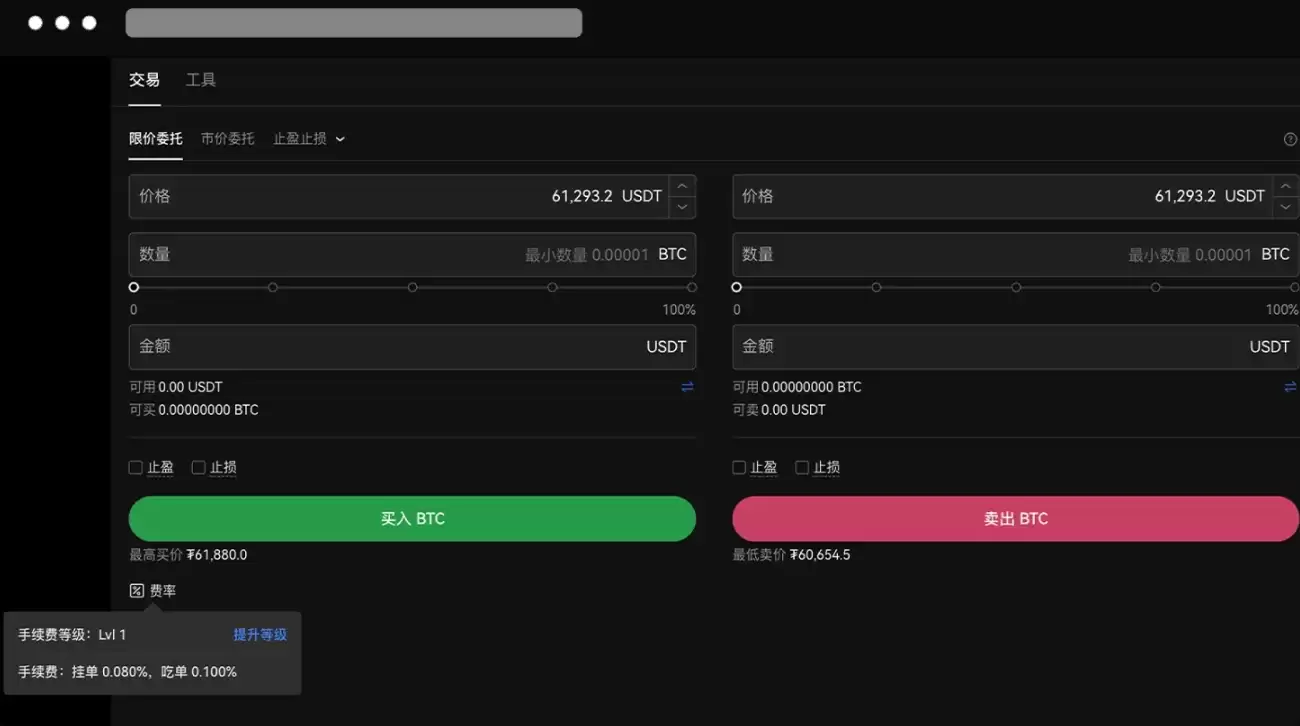Viewport: 1300px width, 726px height.
Task: Click the buy price decrease arrow
Action: [682, 206]
